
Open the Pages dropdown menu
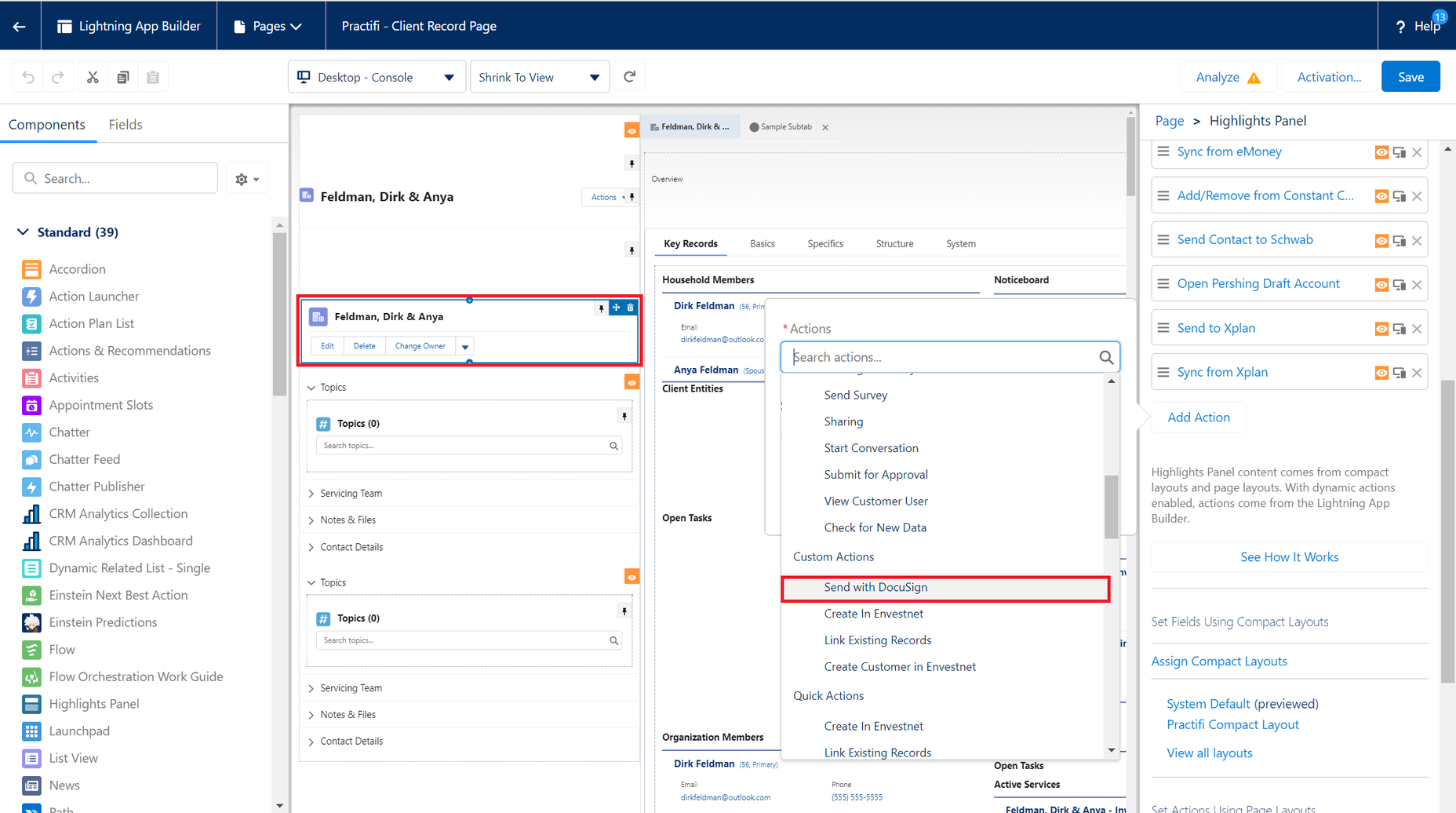click(x=268, y=26)
